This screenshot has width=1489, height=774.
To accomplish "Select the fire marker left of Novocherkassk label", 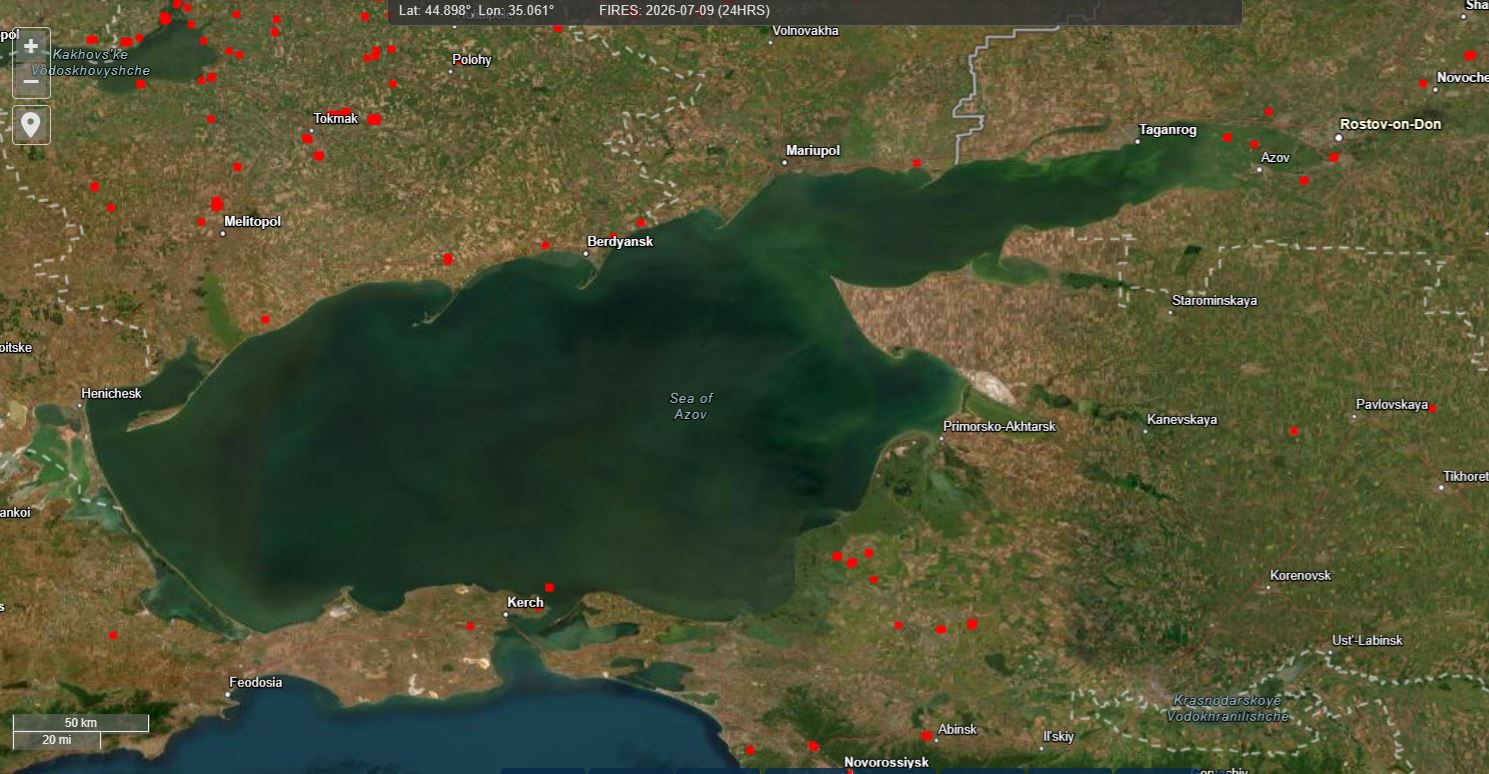I will coord(1423,83).
